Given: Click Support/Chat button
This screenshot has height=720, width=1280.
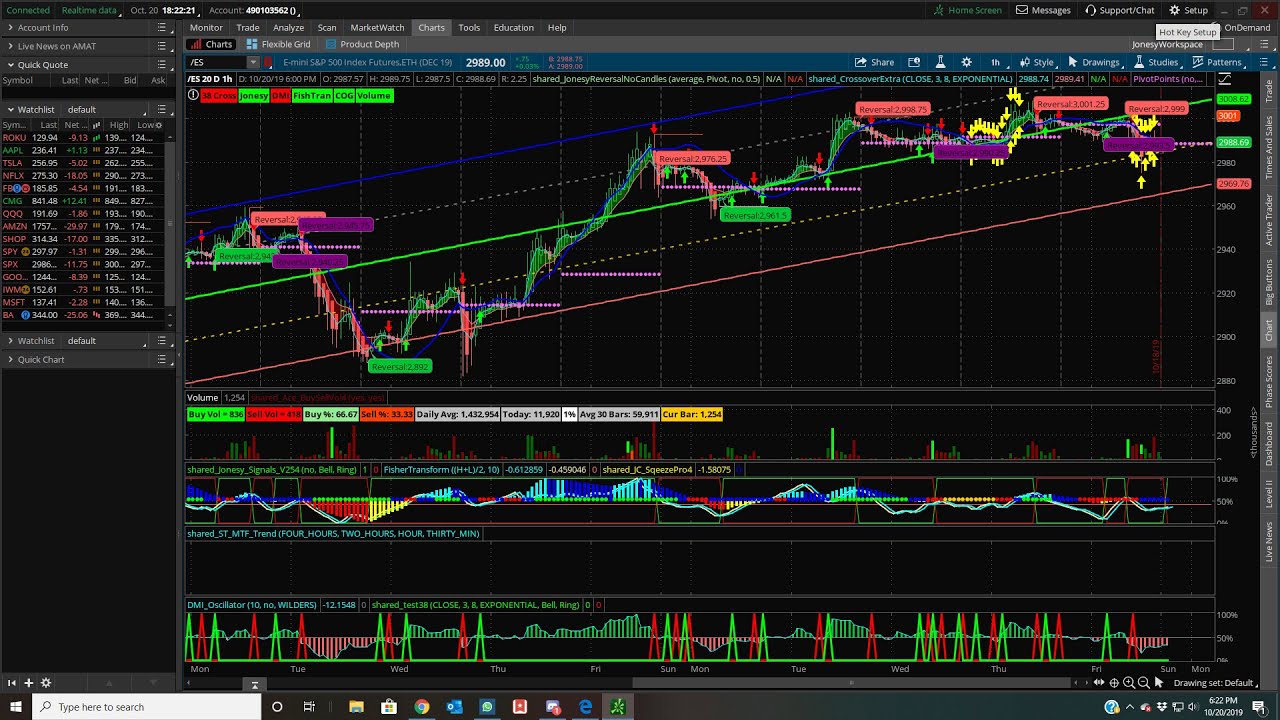Looking at the screenshot, I should coord(1120,10).
